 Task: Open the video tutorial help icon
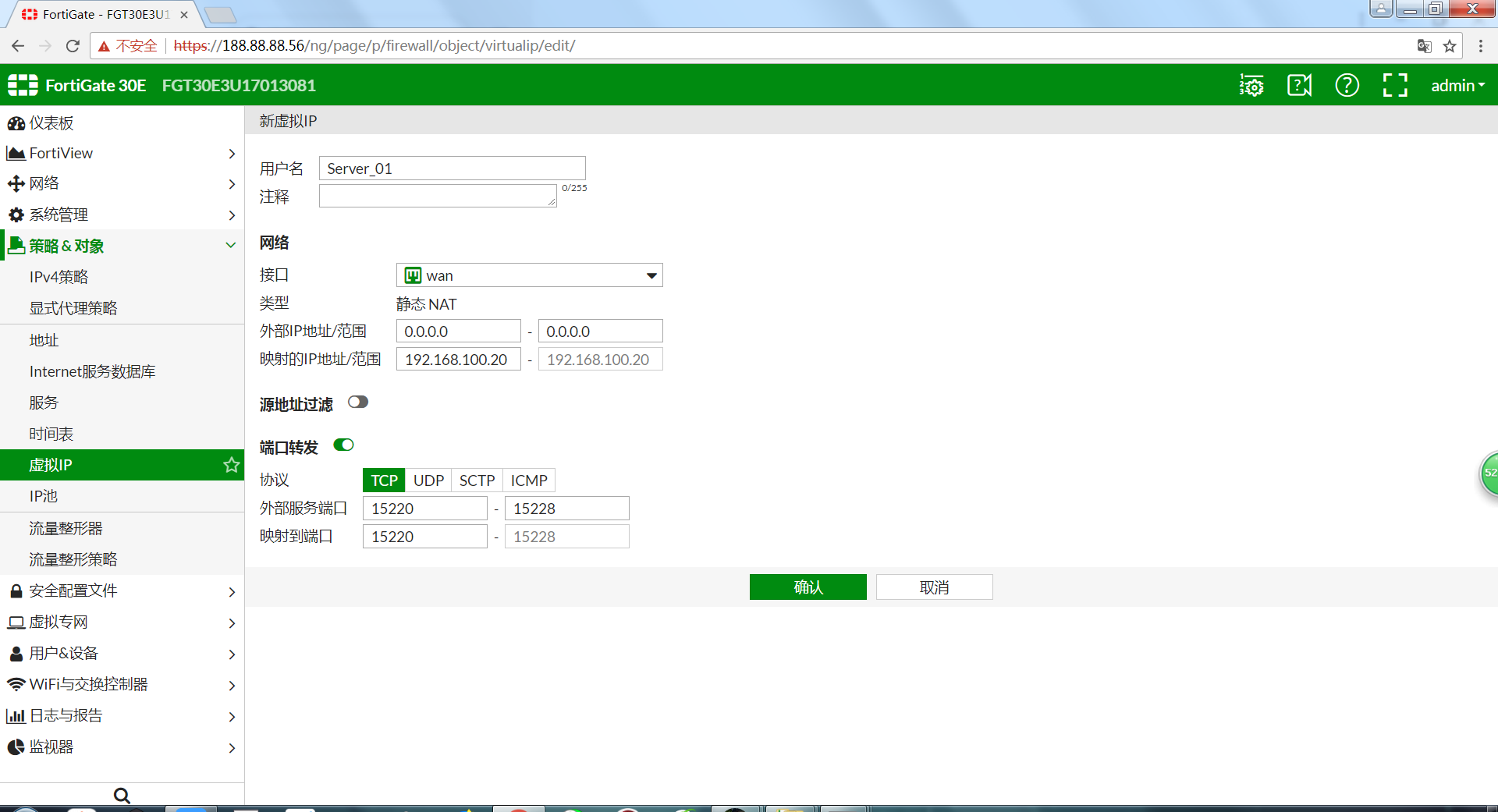1299,85
